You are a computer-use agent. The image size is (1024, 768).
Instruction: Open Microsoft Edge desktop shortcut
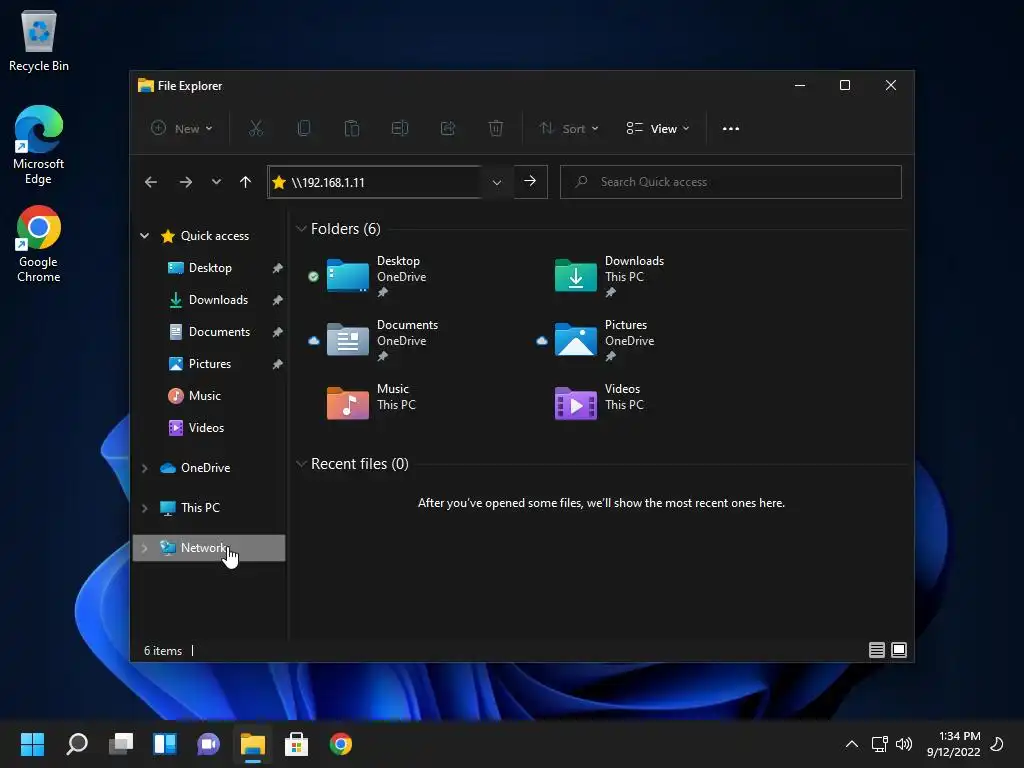(x=39, y=145)
